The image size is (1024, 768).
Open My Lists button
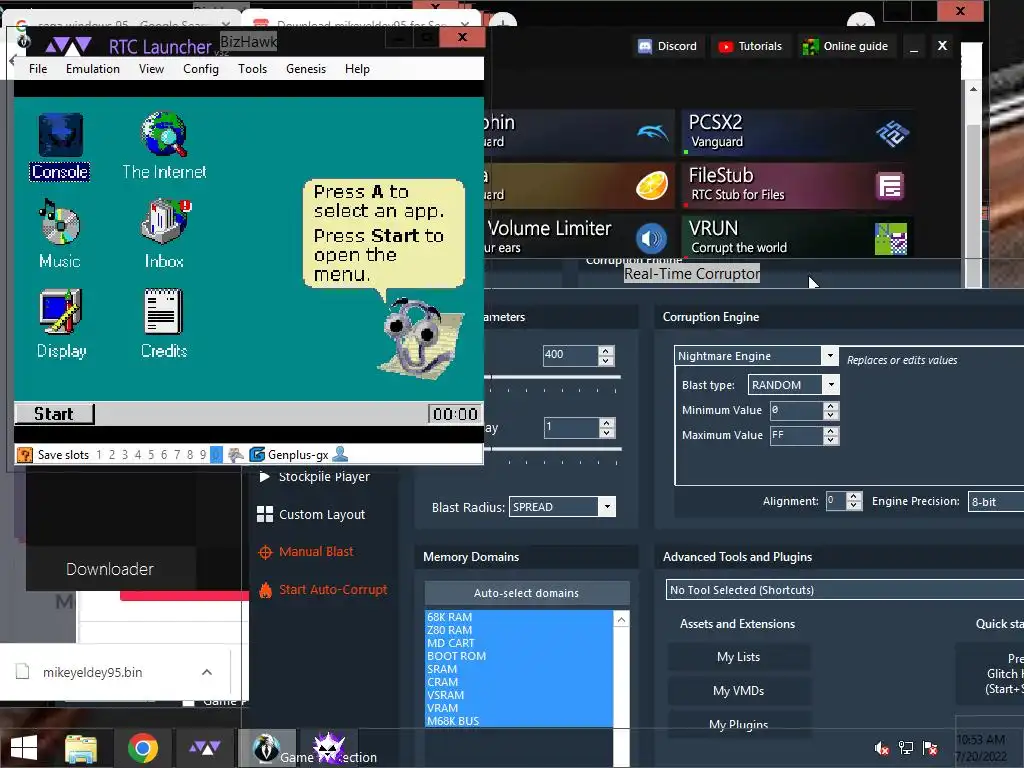tap(738, 657)
